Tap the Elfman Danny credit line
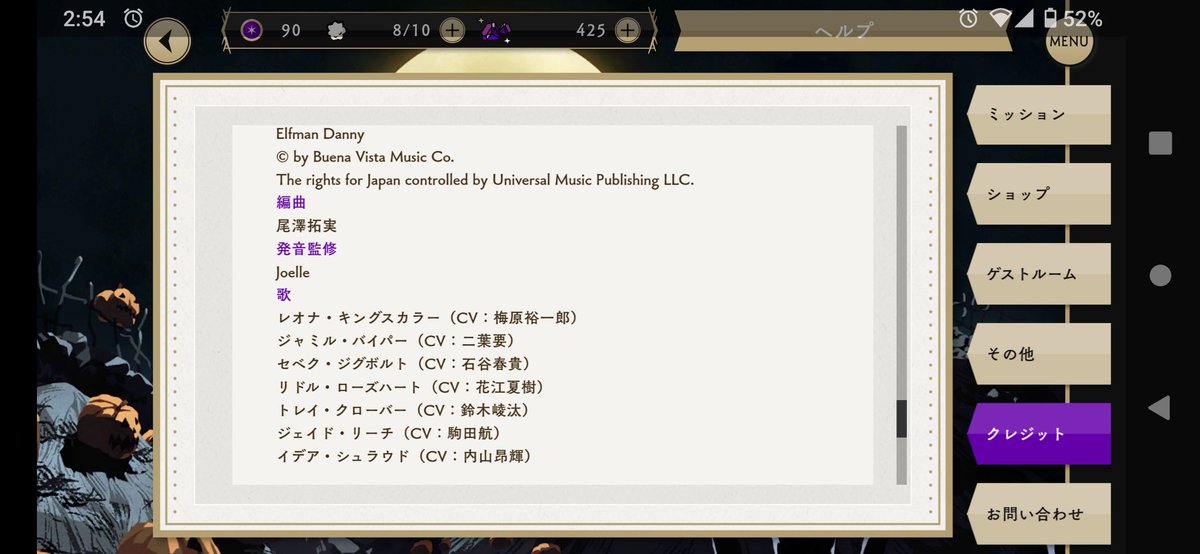 pos(321,134)
